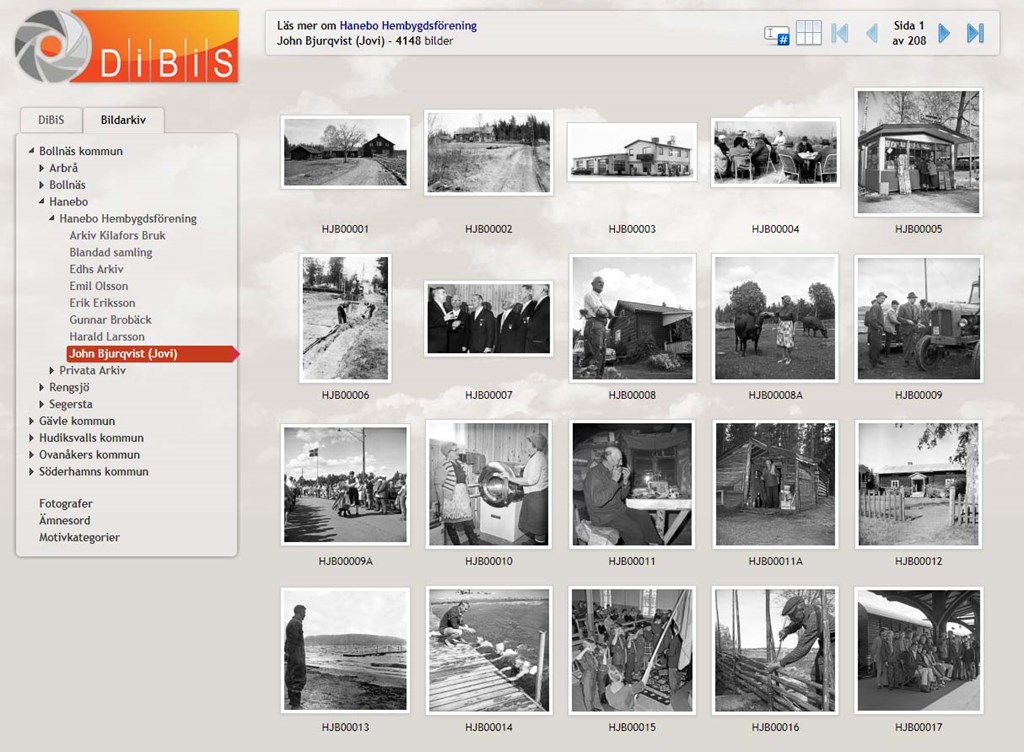The height and width of the screenshot is (752, 1024).
Task: Open thumbnail HJB00013
Action: tap(345, 650)
